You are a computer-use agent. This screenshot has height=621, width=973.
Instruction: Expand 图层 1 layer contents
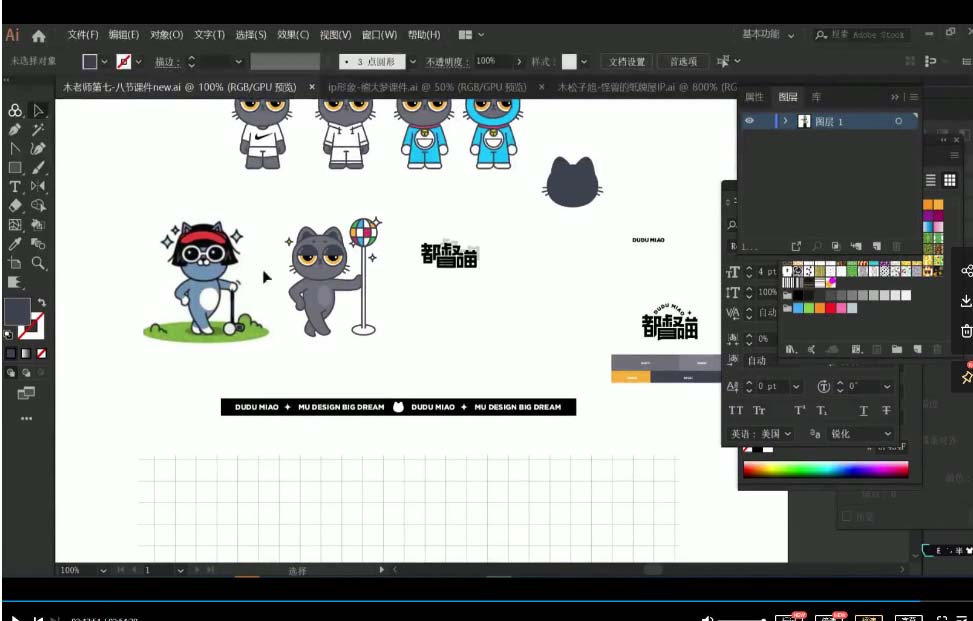(786, 121)
